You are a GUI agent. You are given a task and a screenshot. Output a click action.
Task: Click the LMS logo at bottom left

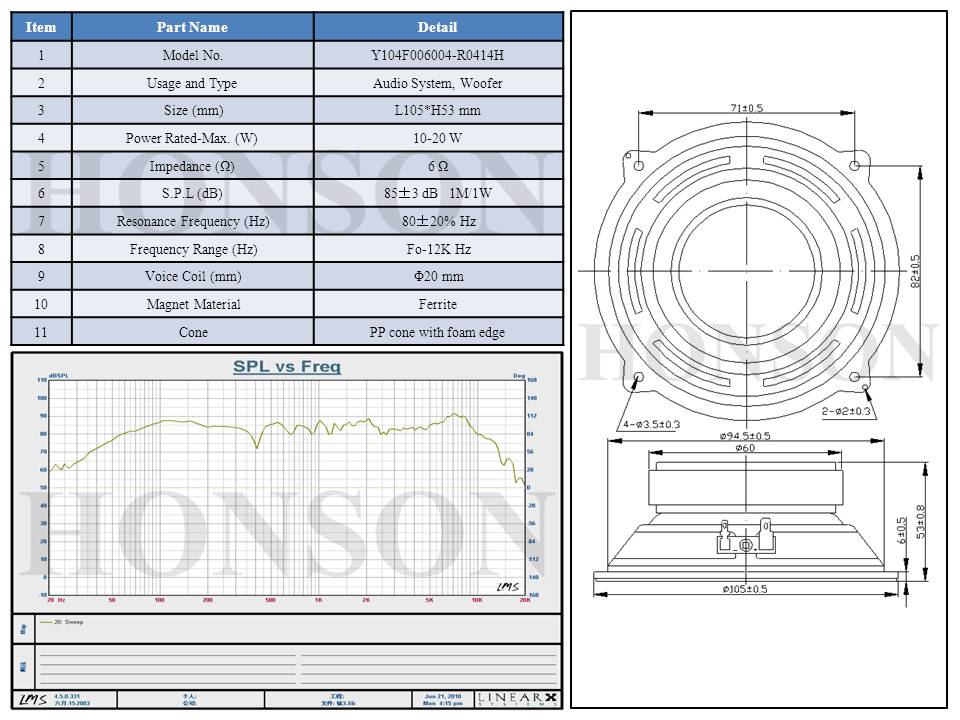click(32, 699)
